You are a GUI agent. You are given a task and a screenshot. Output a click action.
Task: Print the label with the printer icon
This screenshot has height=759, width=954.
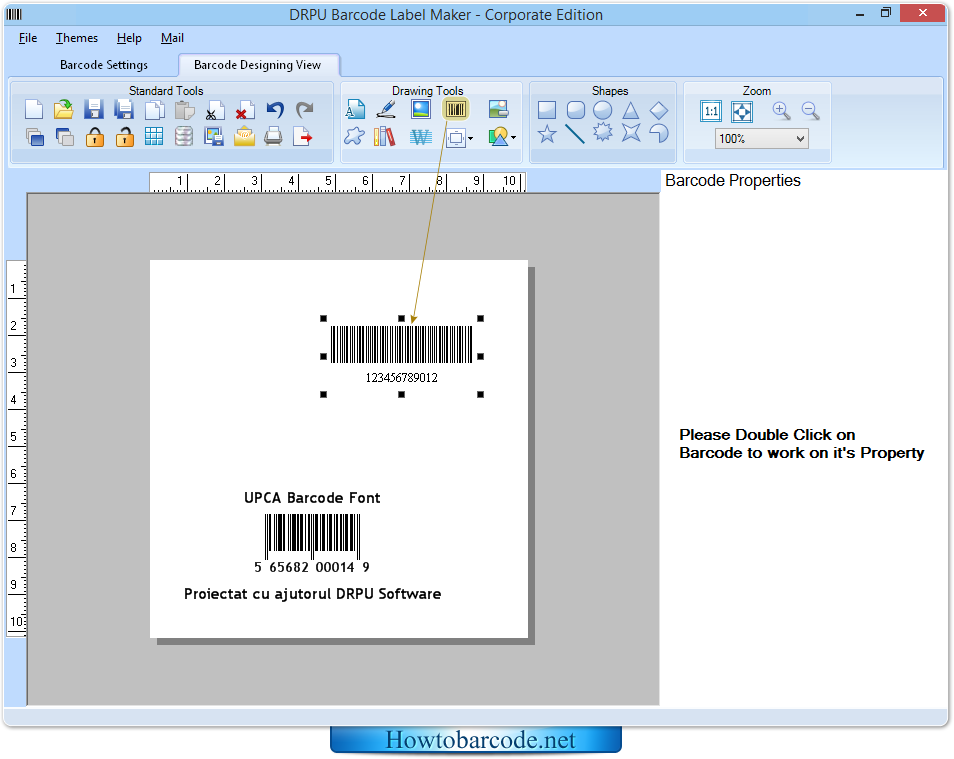pyautogui.click(x=273, y=136)
